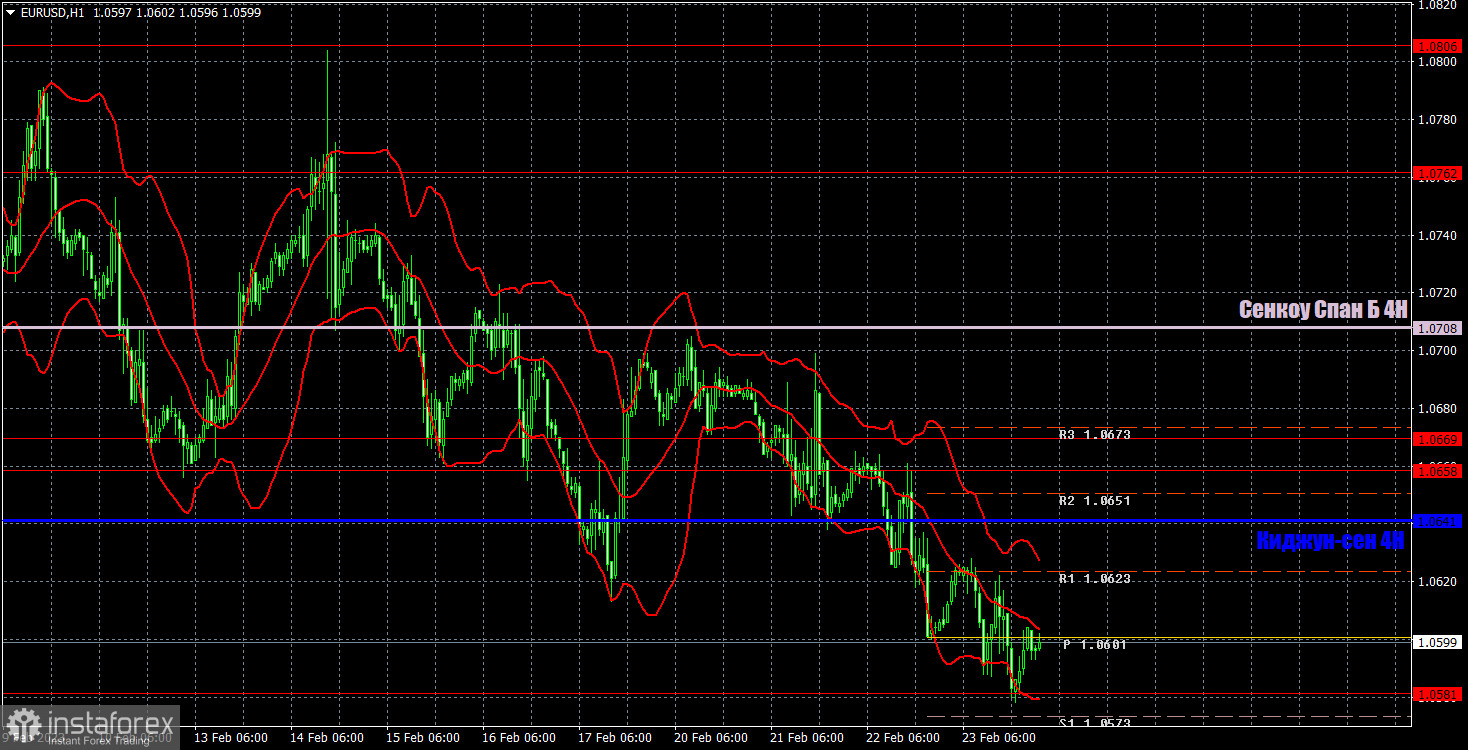Select the red 1.0581 level price tag
1468x750 pixels.
click(1438, 694)
